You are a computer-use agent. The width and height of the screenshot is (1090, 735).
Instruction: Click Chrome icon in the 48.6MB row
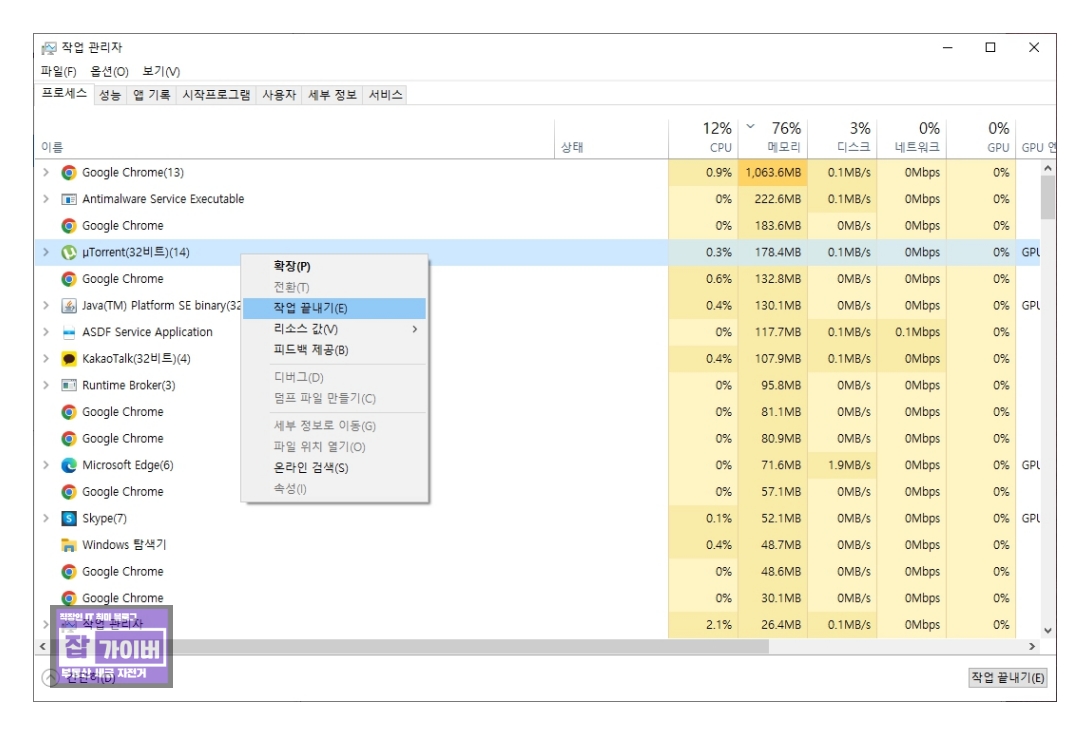coord(69,572)
